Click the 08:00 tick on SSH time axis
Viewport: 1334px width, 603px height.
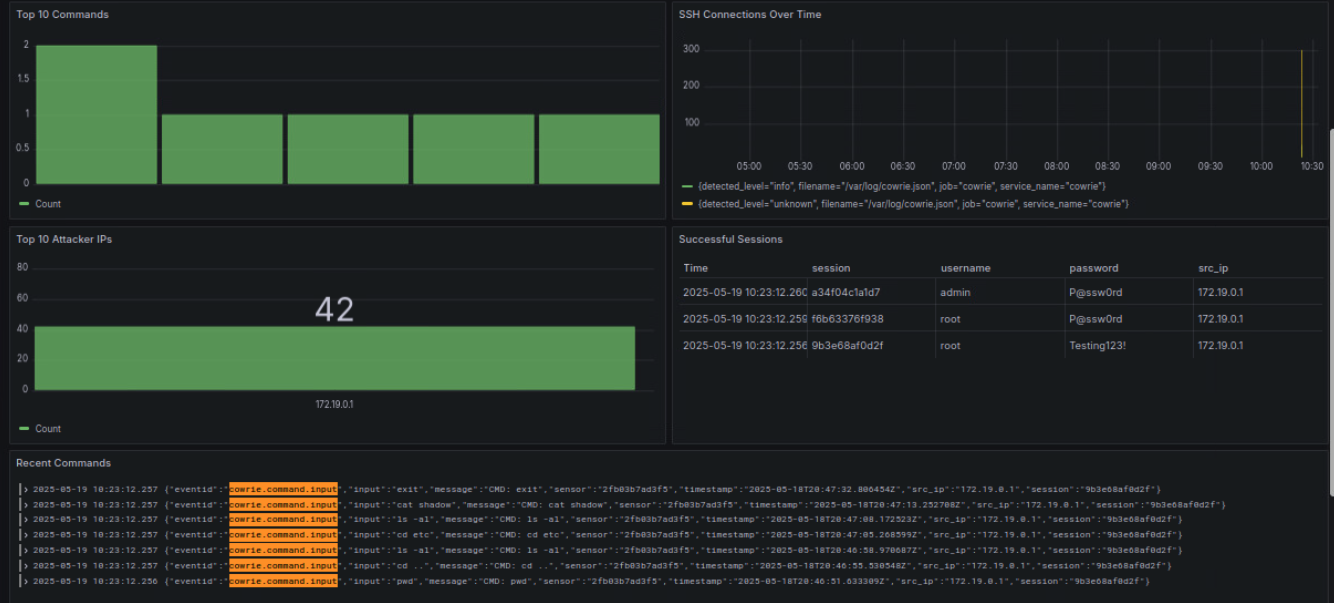pos(1056,166)
